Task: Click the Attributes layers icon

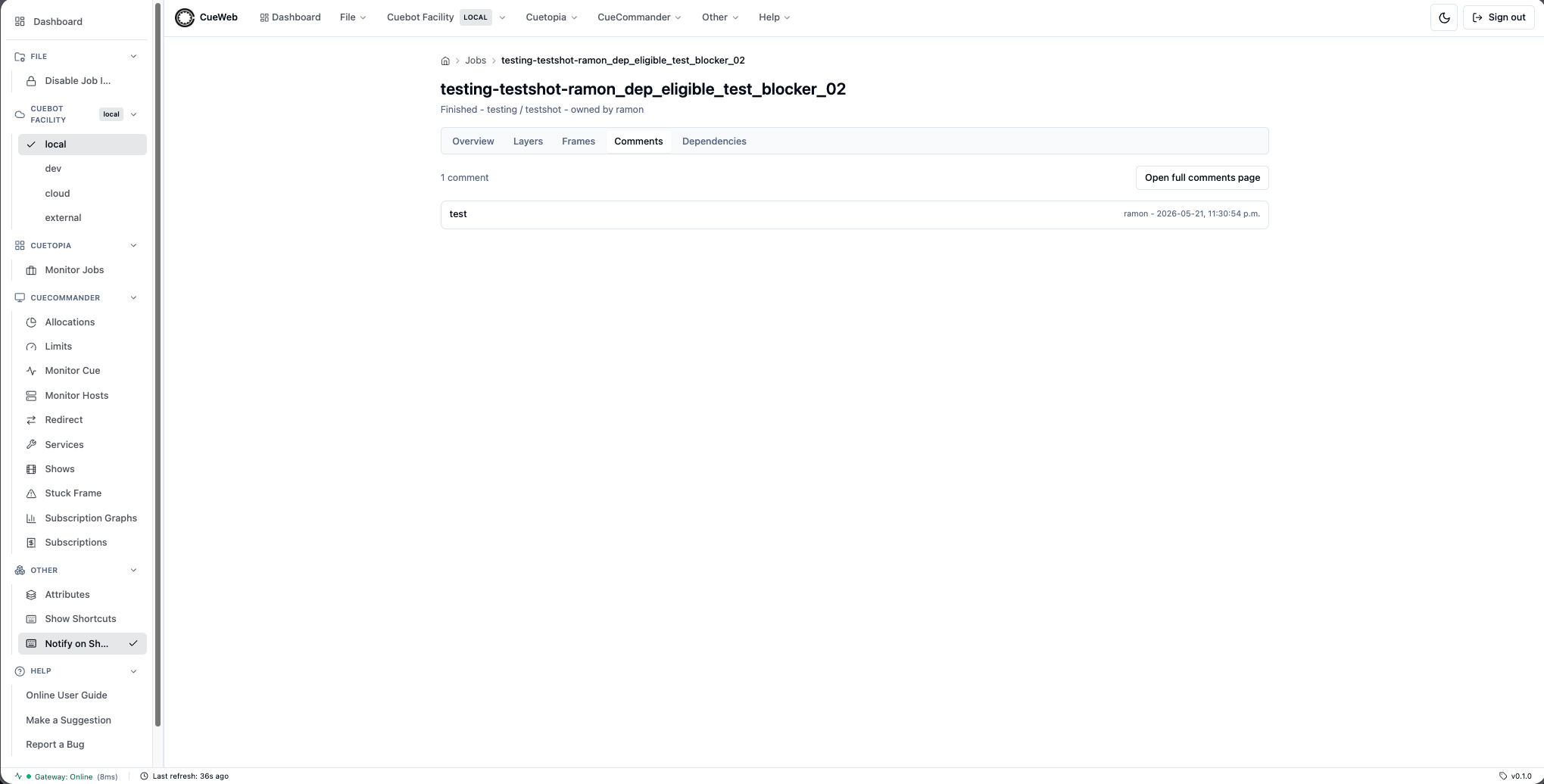Action: tap(31, 595)
